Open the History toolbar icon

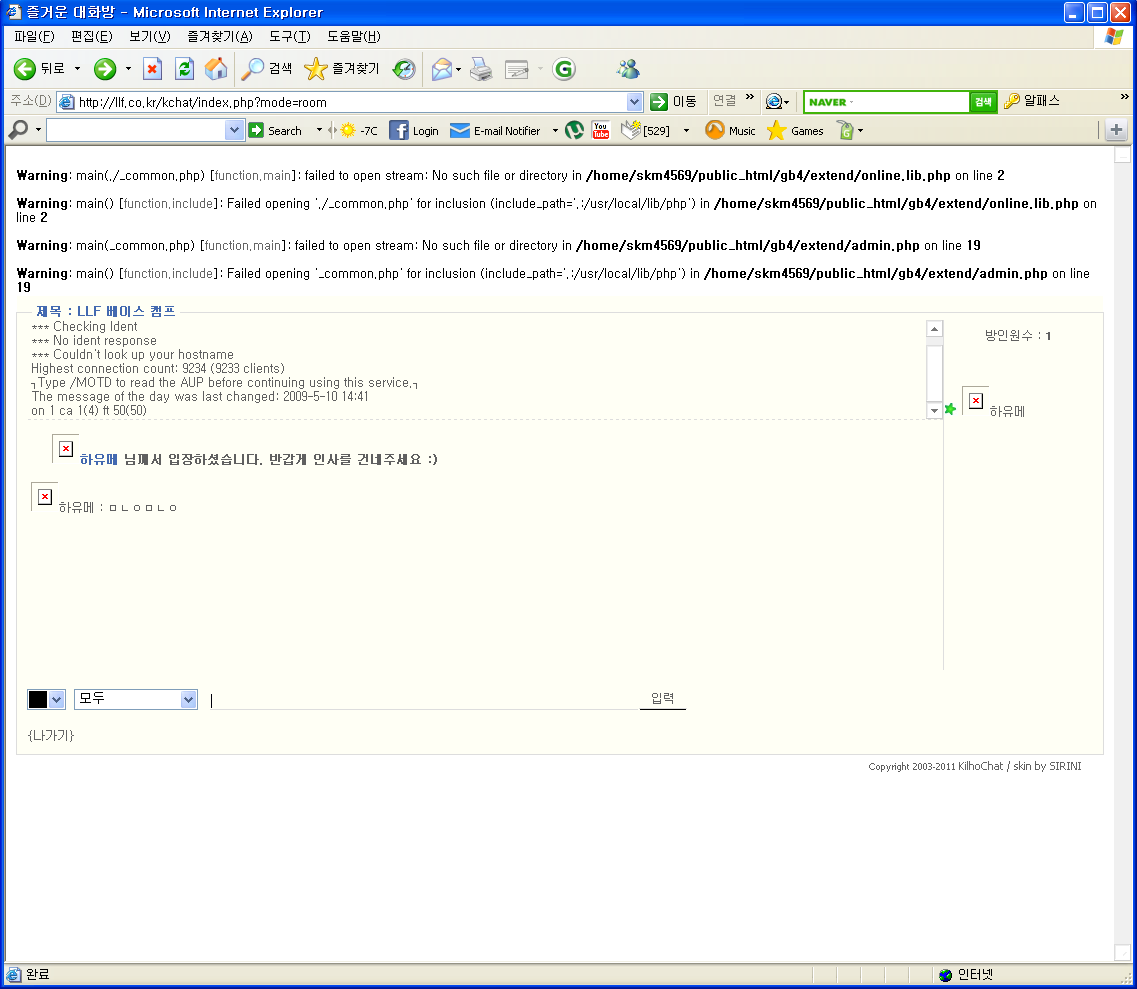pyautogui.click(x=404, y=69)
